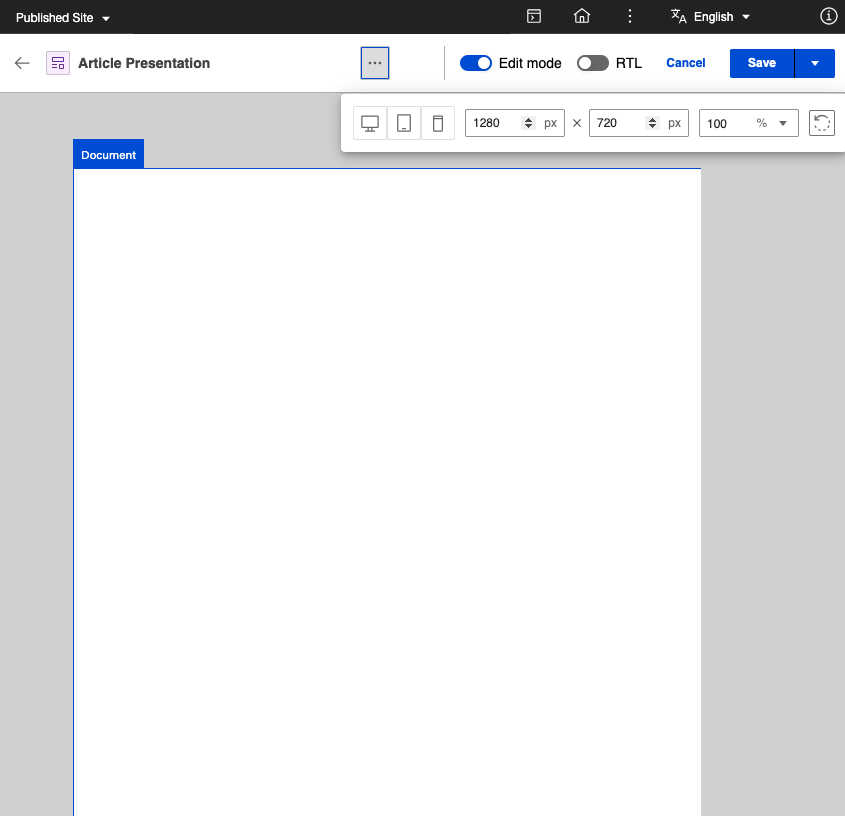Expand the Published Site dropdown
The width and height of the screenshot is (845, 816).
[x=63, y=18]
